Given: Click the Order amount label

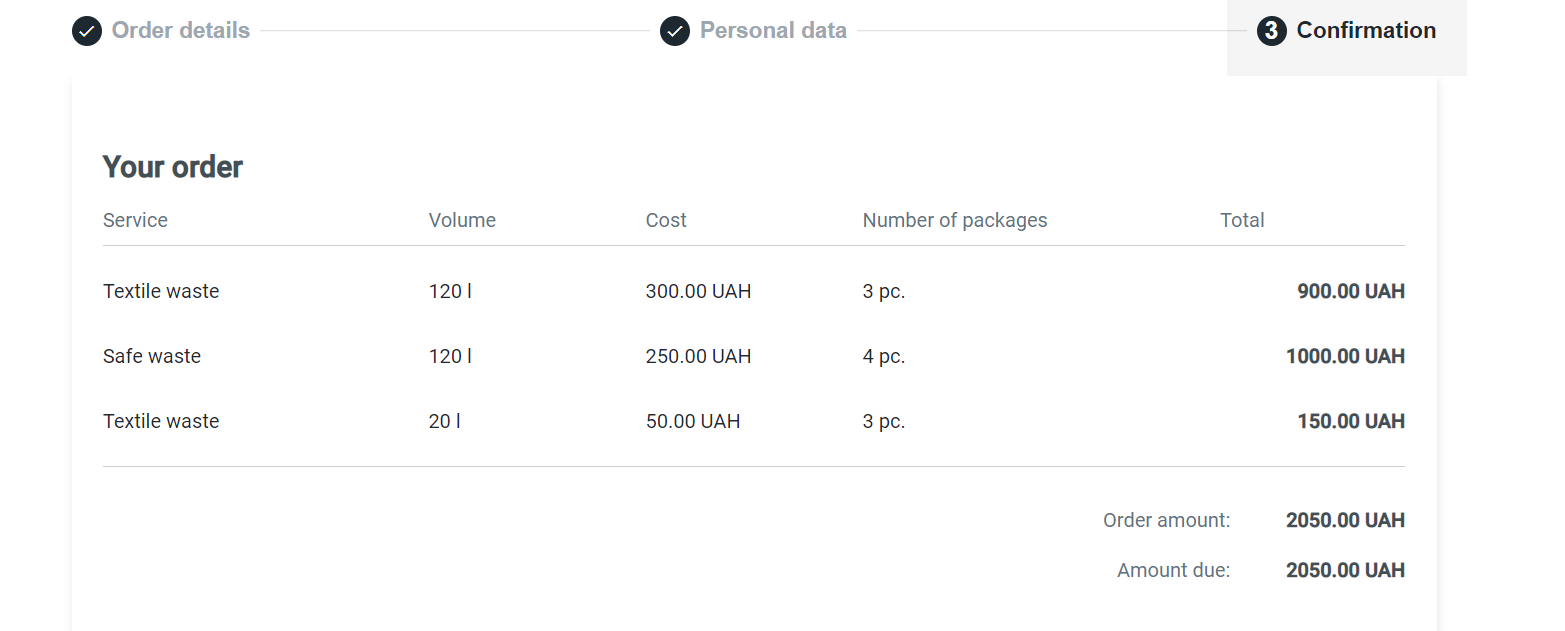Looking at the screenshot, I should [1166, 520].
